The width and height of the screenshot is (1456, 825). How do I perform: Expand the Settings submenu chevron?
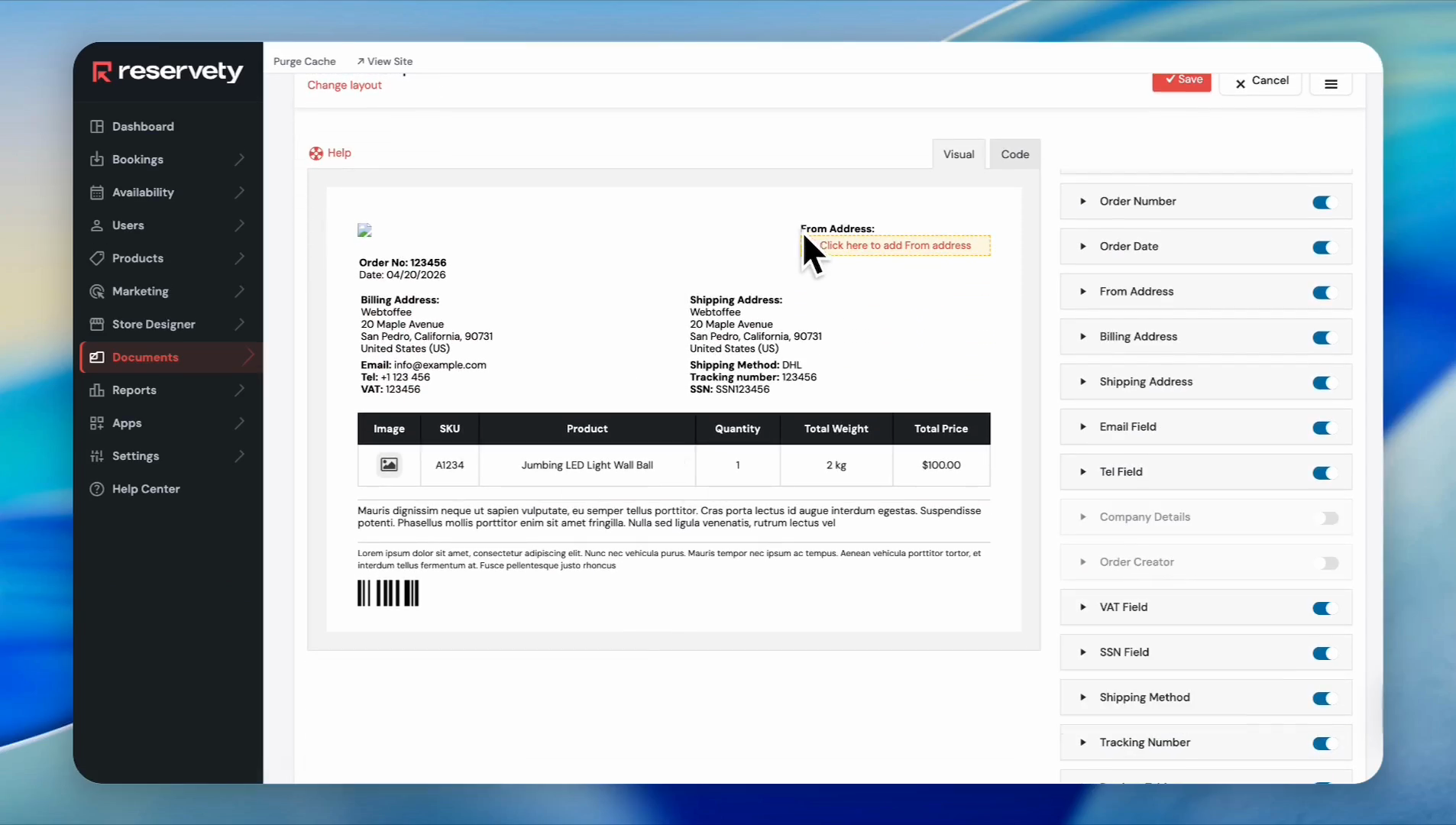pos(240,456)
